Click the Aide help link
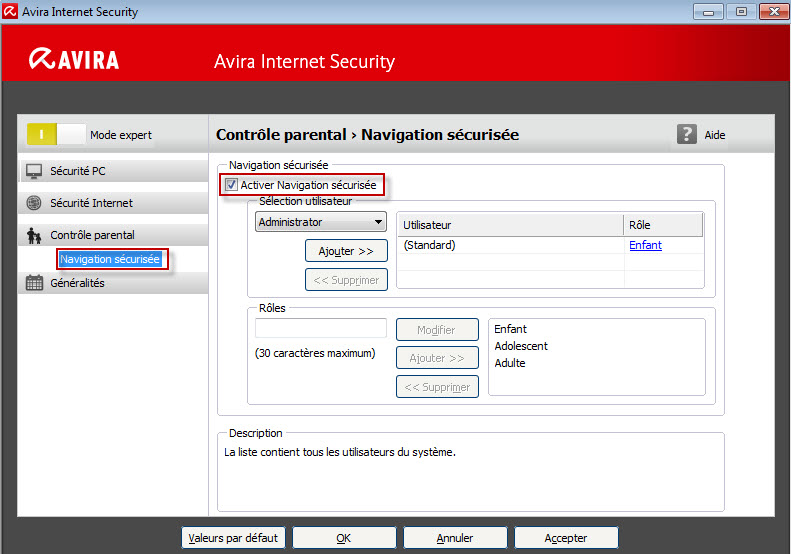Image resolution: width=791 pixels, height=554 pixels. click(x=715, y=135)
